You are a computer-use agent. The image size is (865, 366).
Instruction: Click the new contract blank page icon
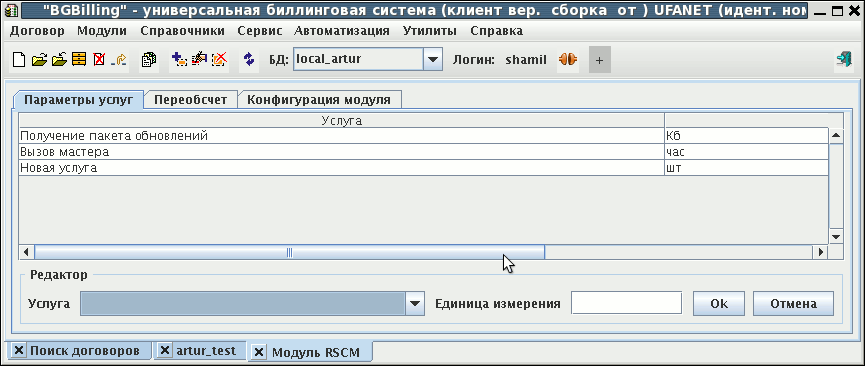click(x=19, y=59)
